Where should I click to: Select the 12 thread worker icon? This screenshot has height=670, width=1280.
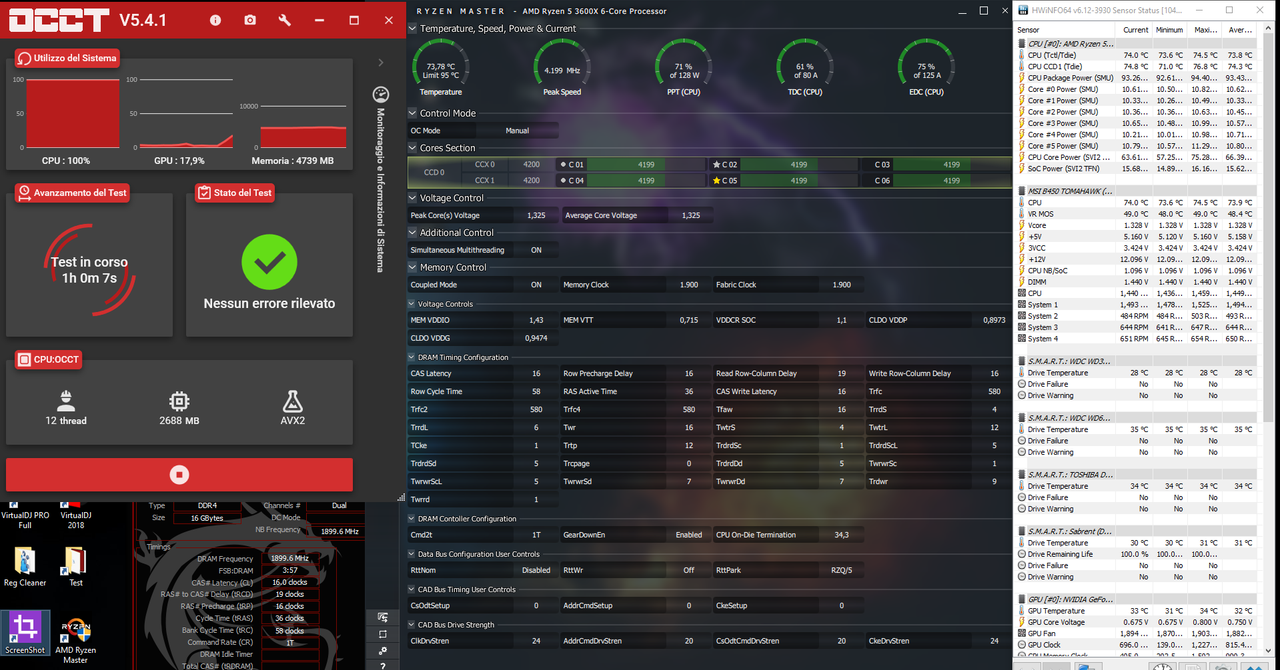(66, 401)
